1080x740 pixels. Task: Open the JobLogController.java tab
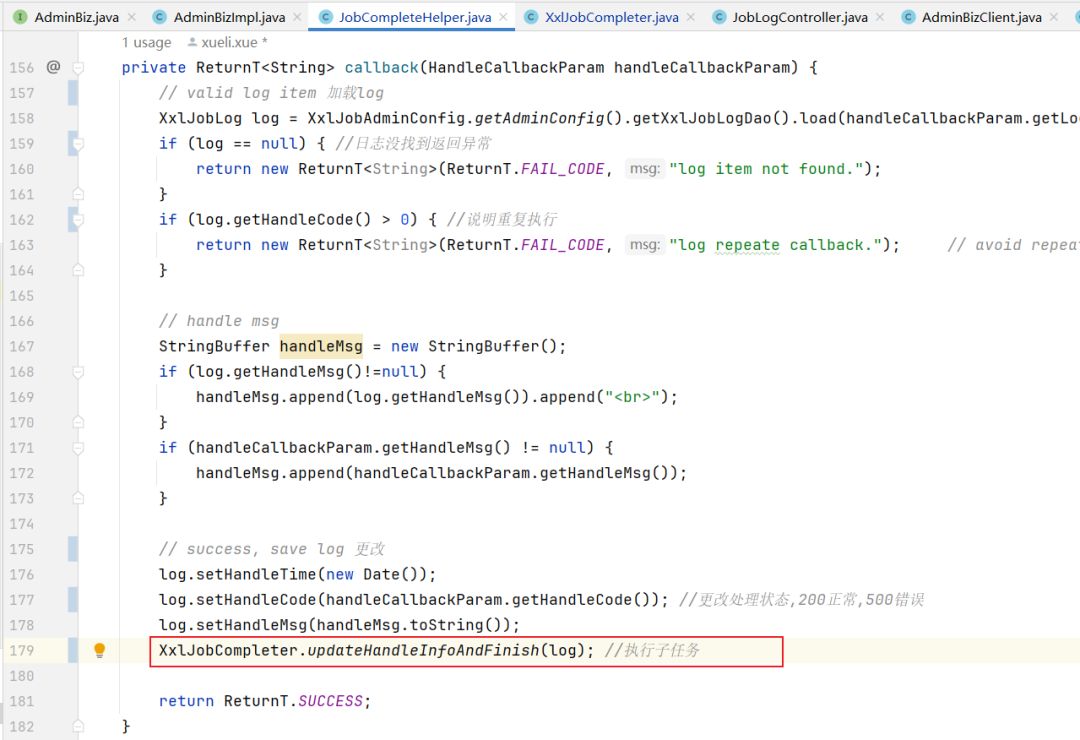(x=800, y=17)
